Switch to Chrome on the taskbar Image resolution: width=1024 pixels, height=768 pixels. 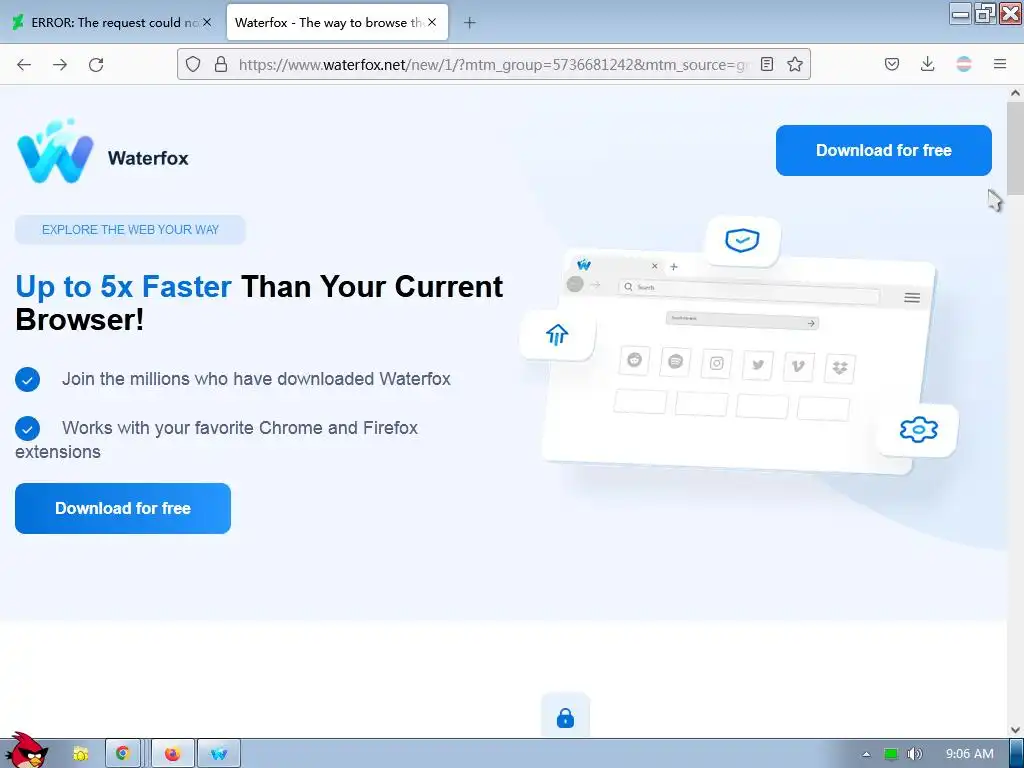[123, 754]
